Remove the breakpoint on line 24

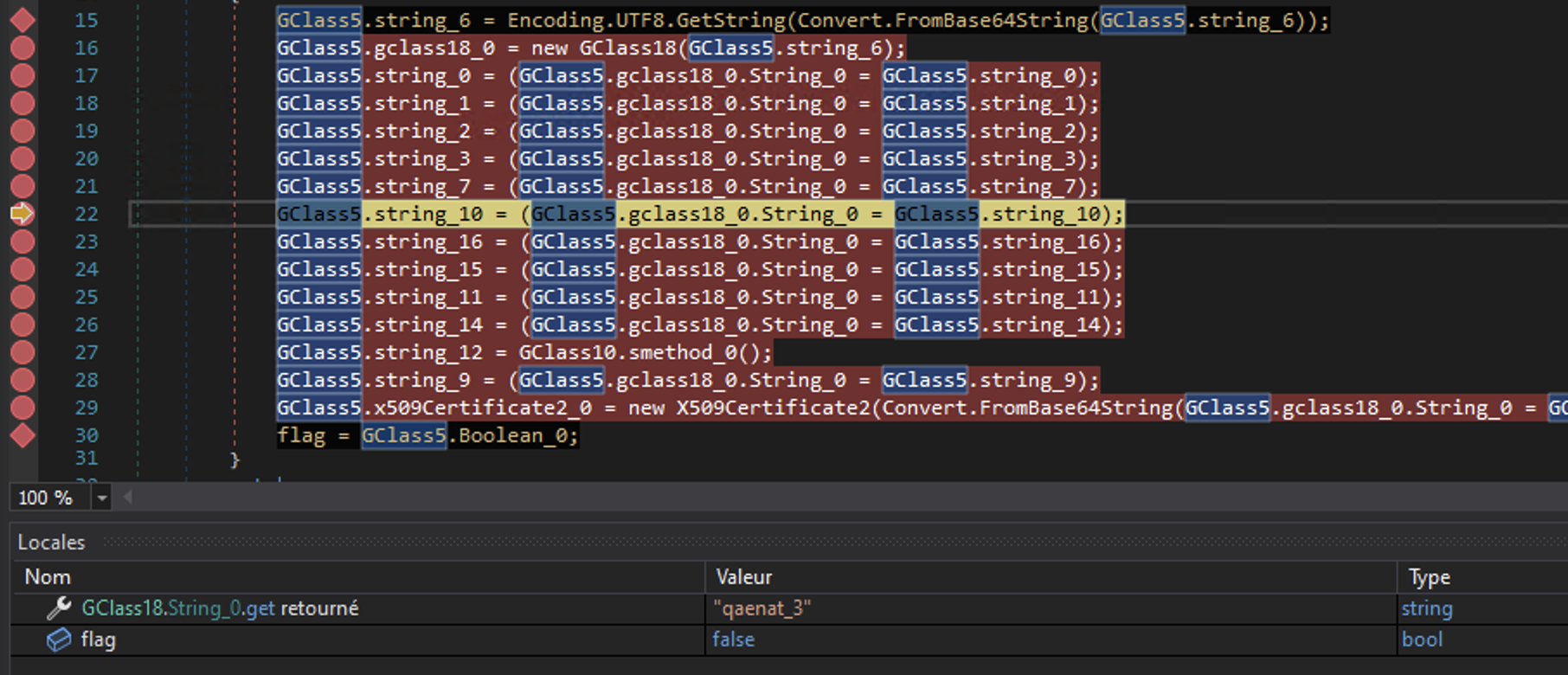point(22,269)
